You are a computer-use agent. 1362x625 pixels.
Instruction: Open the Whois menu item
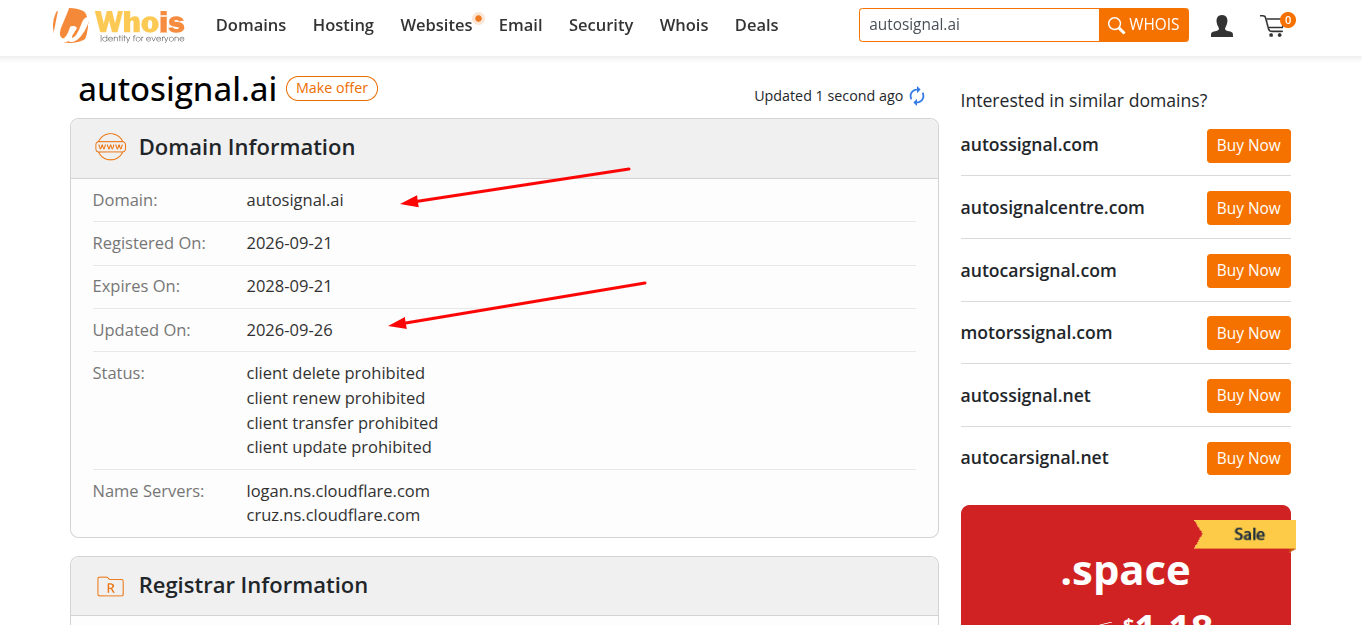pyautogui.click(x=684, y=25)
